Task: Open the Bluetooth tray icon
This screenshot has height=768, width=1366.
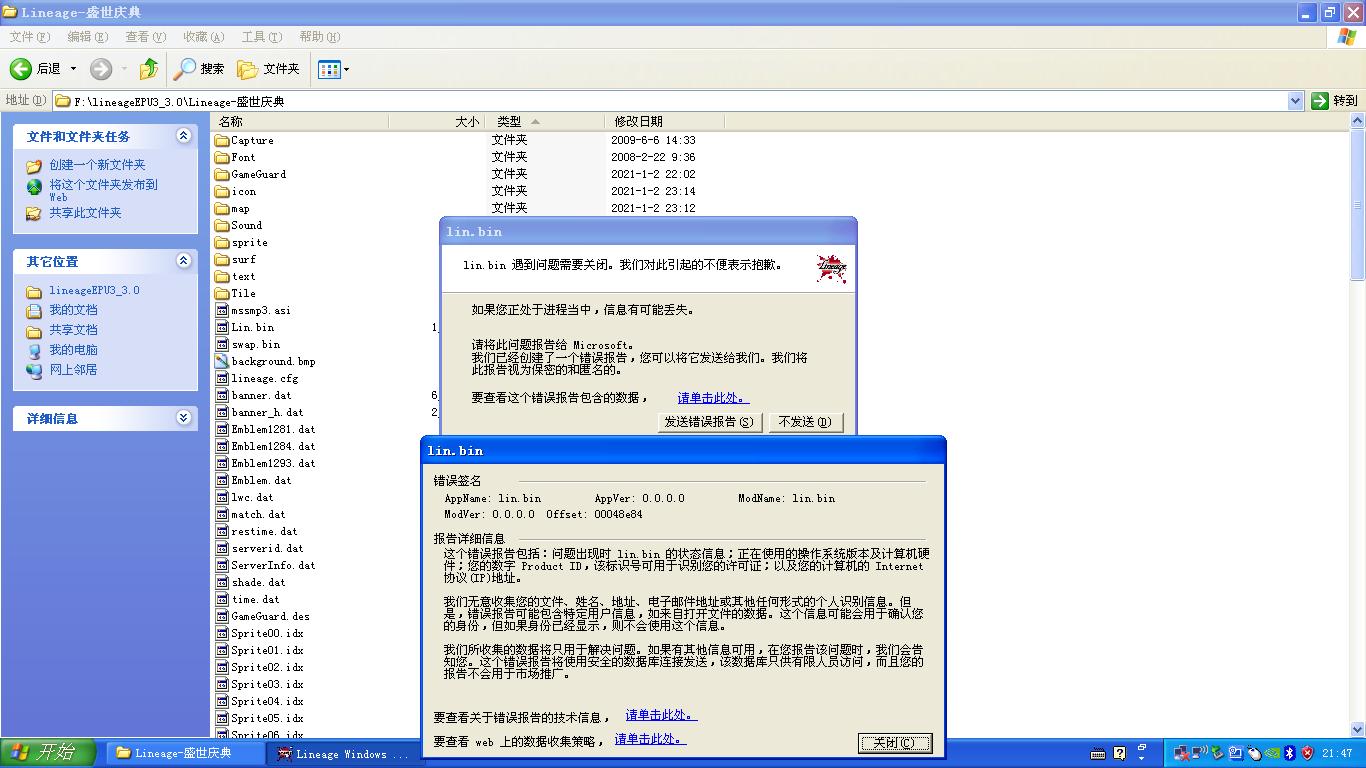Action: coord(1290,753)
